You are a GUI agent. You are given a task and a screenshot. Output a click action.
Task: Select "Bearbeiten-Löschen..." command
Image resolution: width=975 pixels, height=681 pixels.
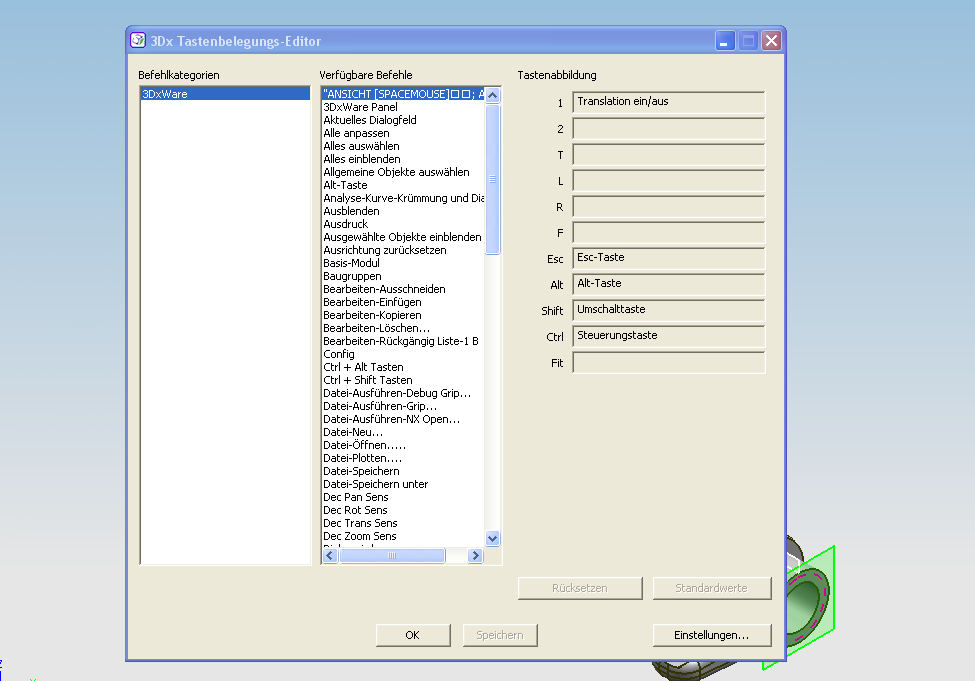point(402,328)
